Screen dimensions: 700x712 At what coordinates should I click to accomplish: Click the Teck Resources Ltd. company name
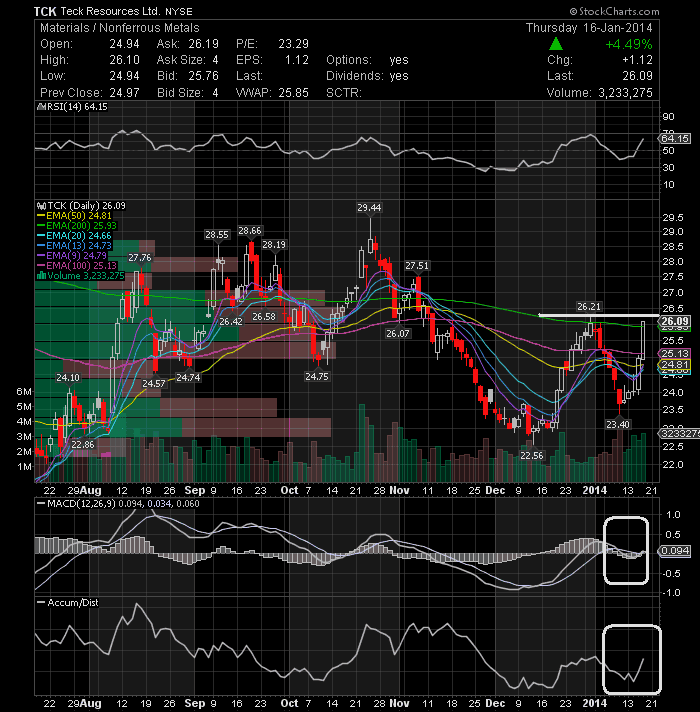coord(110,11)
